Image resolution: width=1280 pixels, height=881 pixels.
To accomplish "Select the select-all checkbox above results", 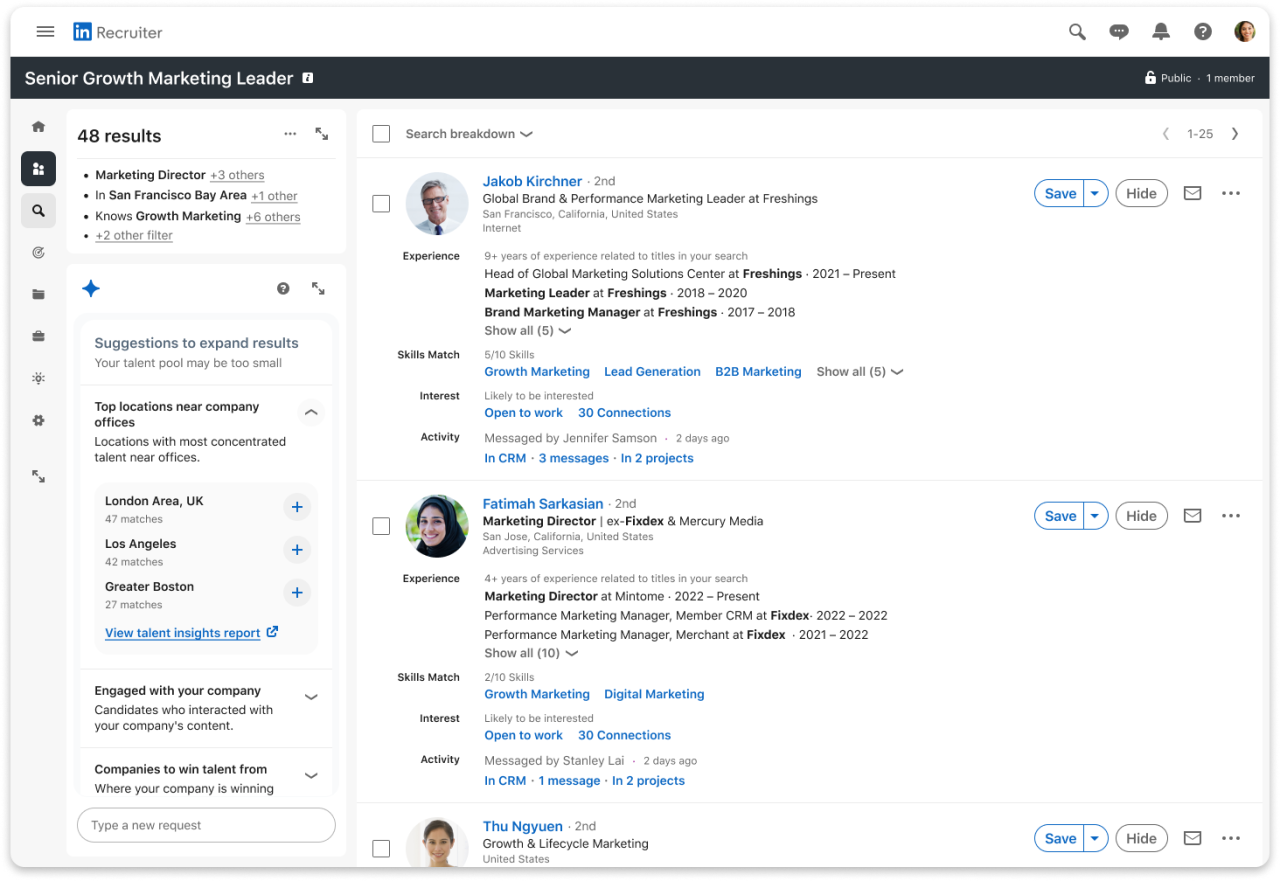I will pyautogui.click(x=381, y=133).
